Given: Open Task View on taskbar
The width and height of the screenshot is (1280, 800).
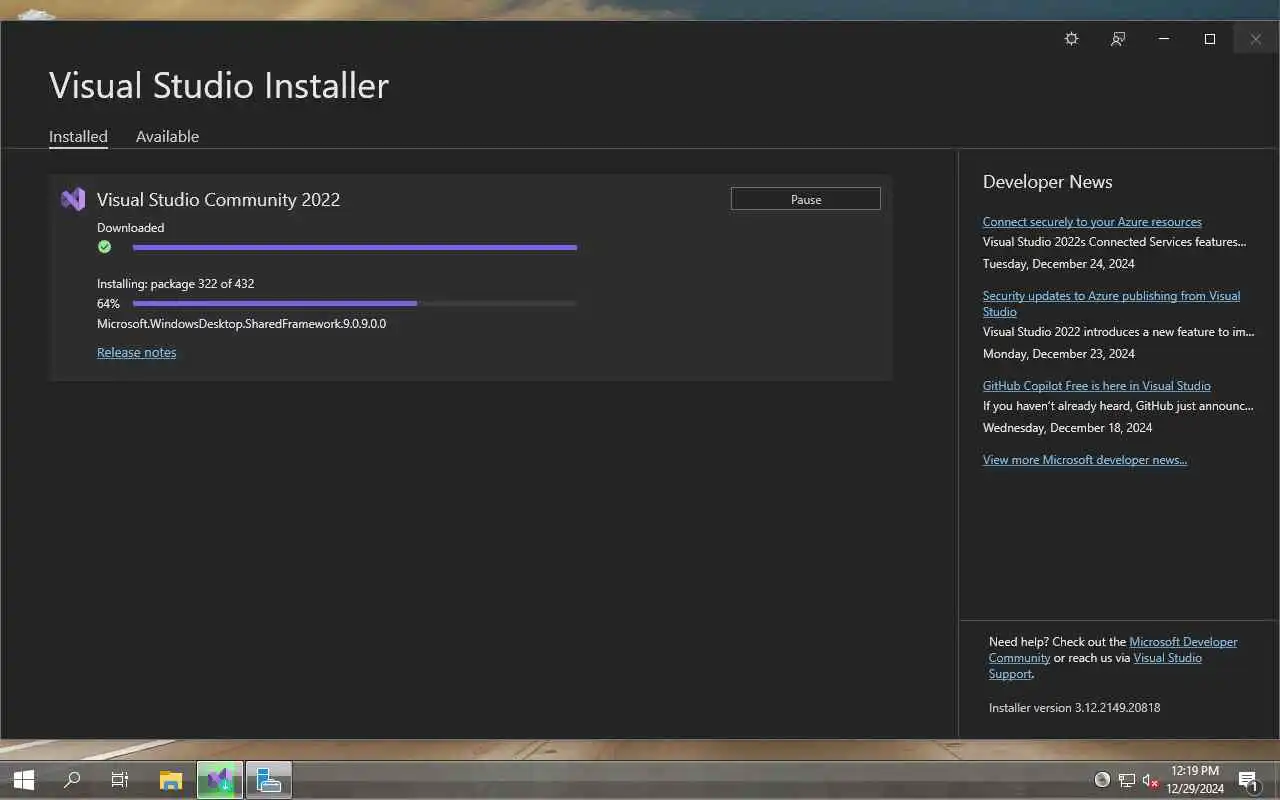Looking at the screenshot, I should point(119,780).
